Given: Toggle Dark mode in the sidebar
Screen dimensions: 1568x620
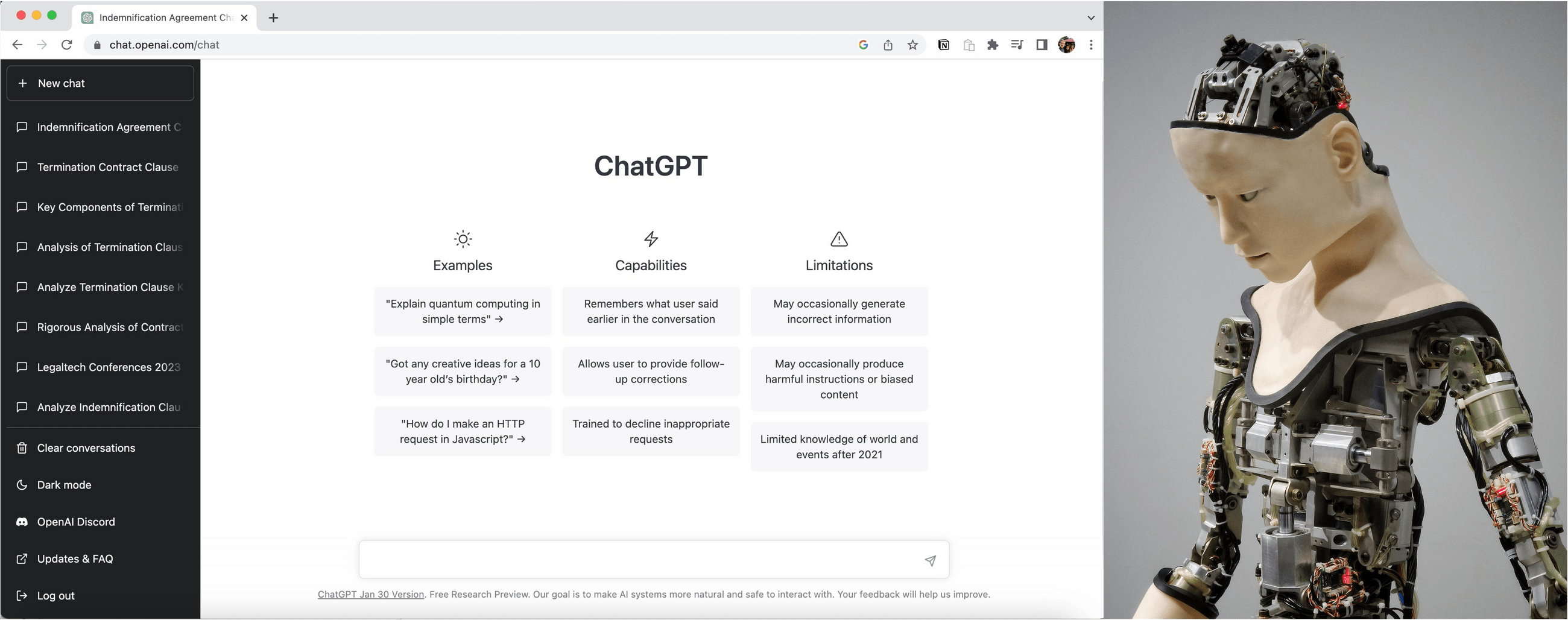Looking at the screenshot, I should coord(63,484).
